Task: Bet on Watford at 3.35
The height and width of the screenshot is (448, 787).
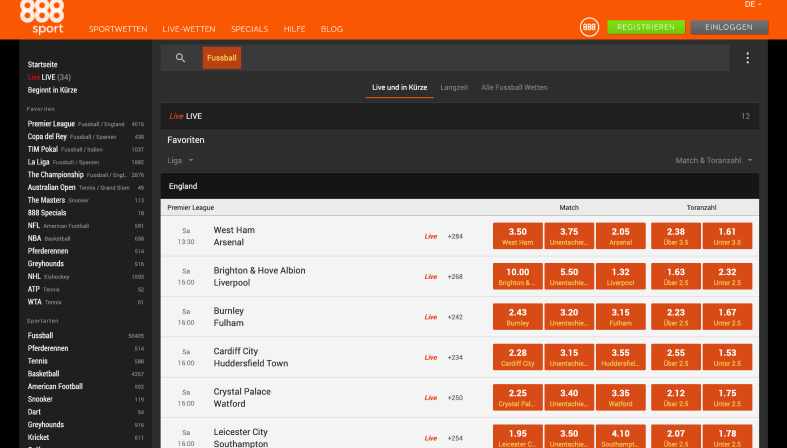Action: pyautogui.click(x=620, y=397)
